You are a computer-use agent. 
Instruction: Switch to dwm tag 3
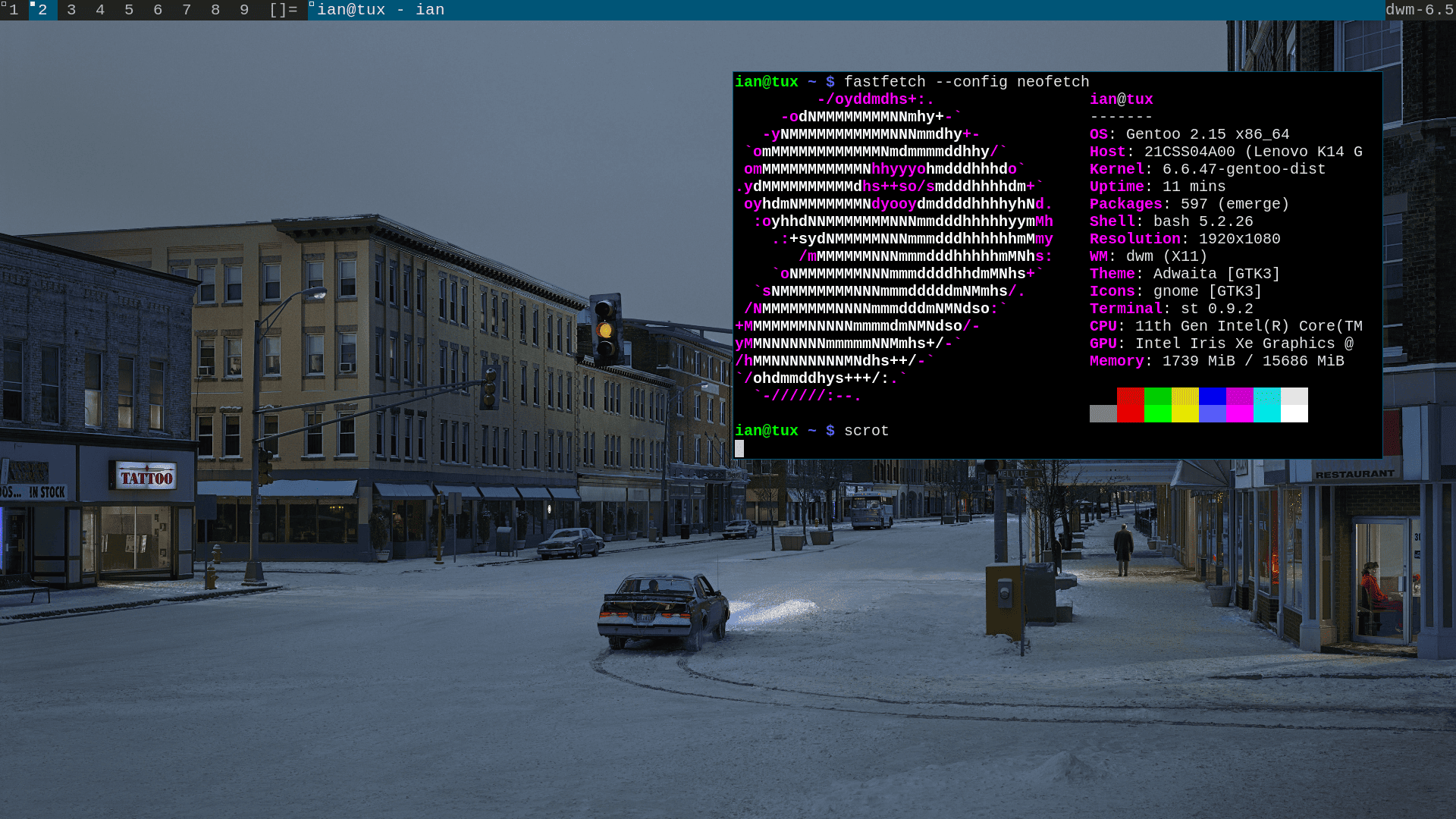pyautogui.click(x=71, y=10)
